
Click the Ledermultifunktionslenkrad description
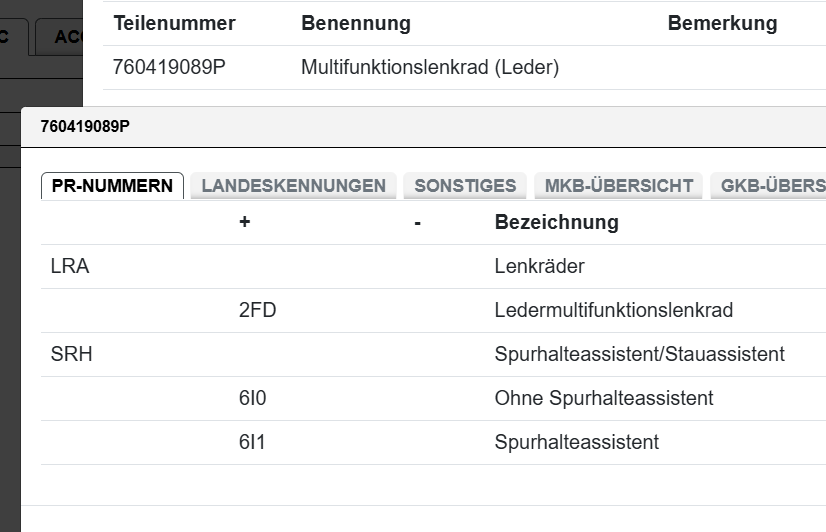click(x=613, y=310)
